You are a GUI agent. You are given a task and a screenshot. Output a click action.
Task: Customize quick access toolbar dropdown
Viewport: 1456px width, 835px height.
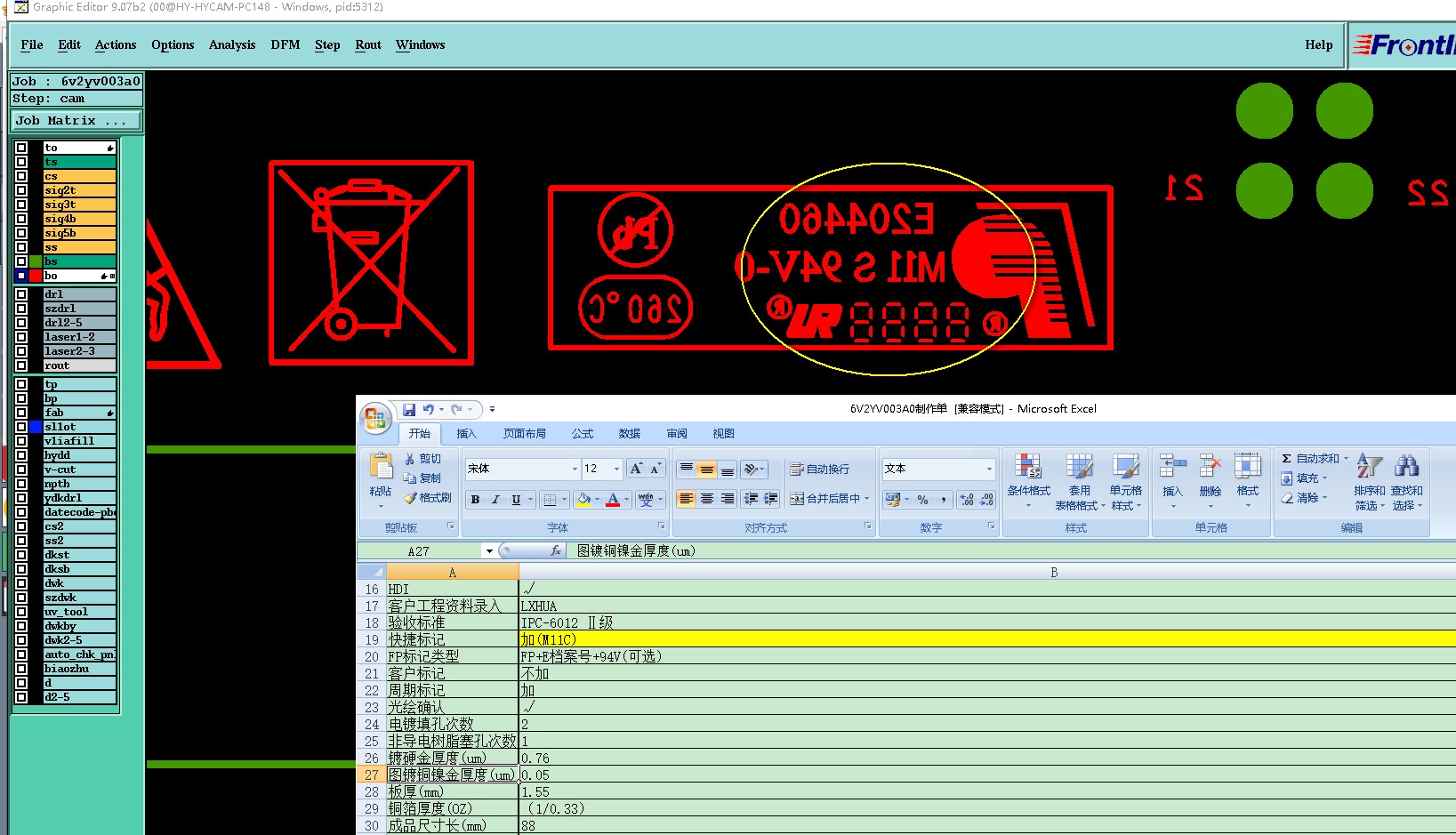click(492, 409)
